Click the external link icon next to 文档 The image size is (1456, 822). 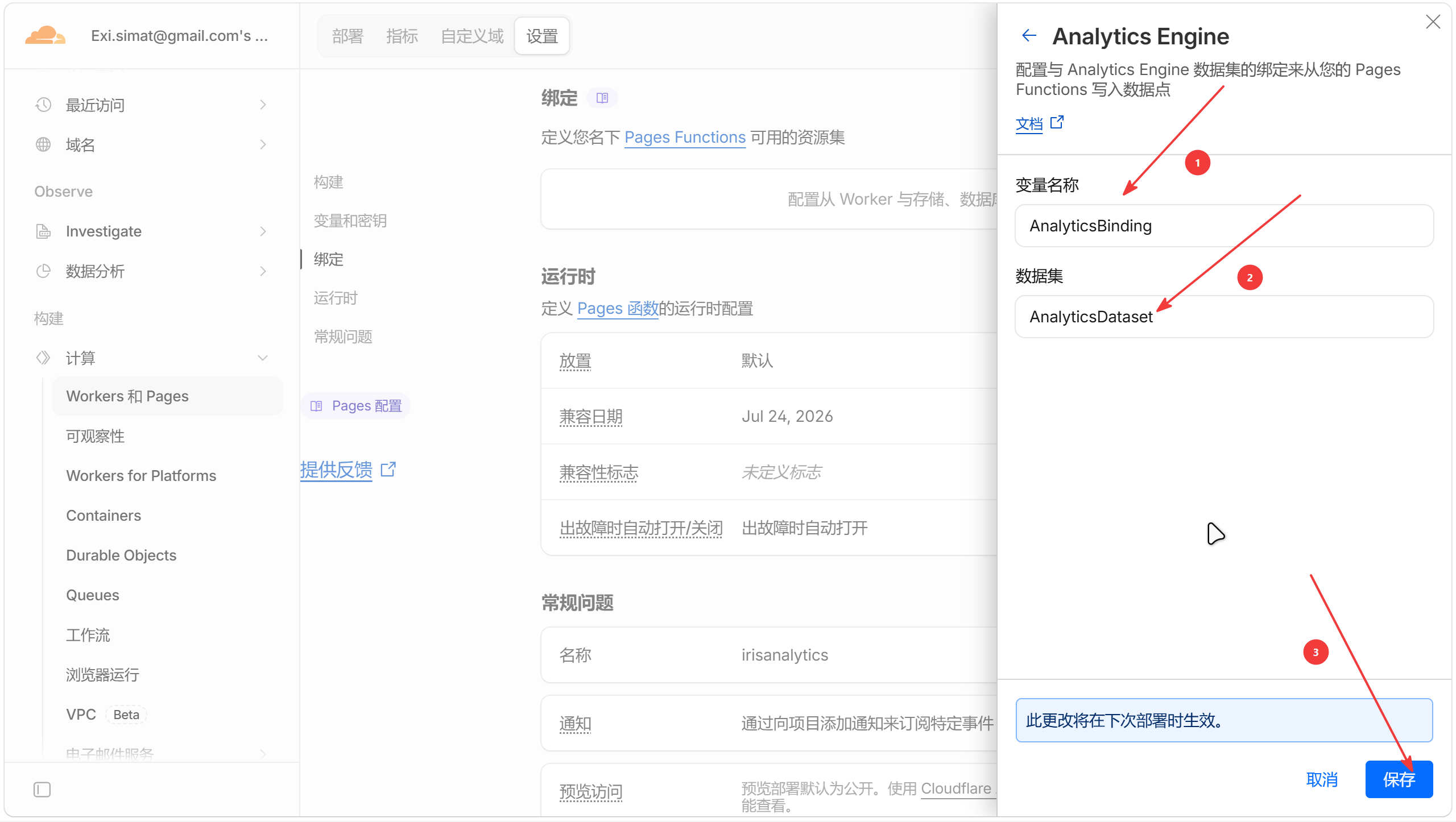(x=1057, y=123)
